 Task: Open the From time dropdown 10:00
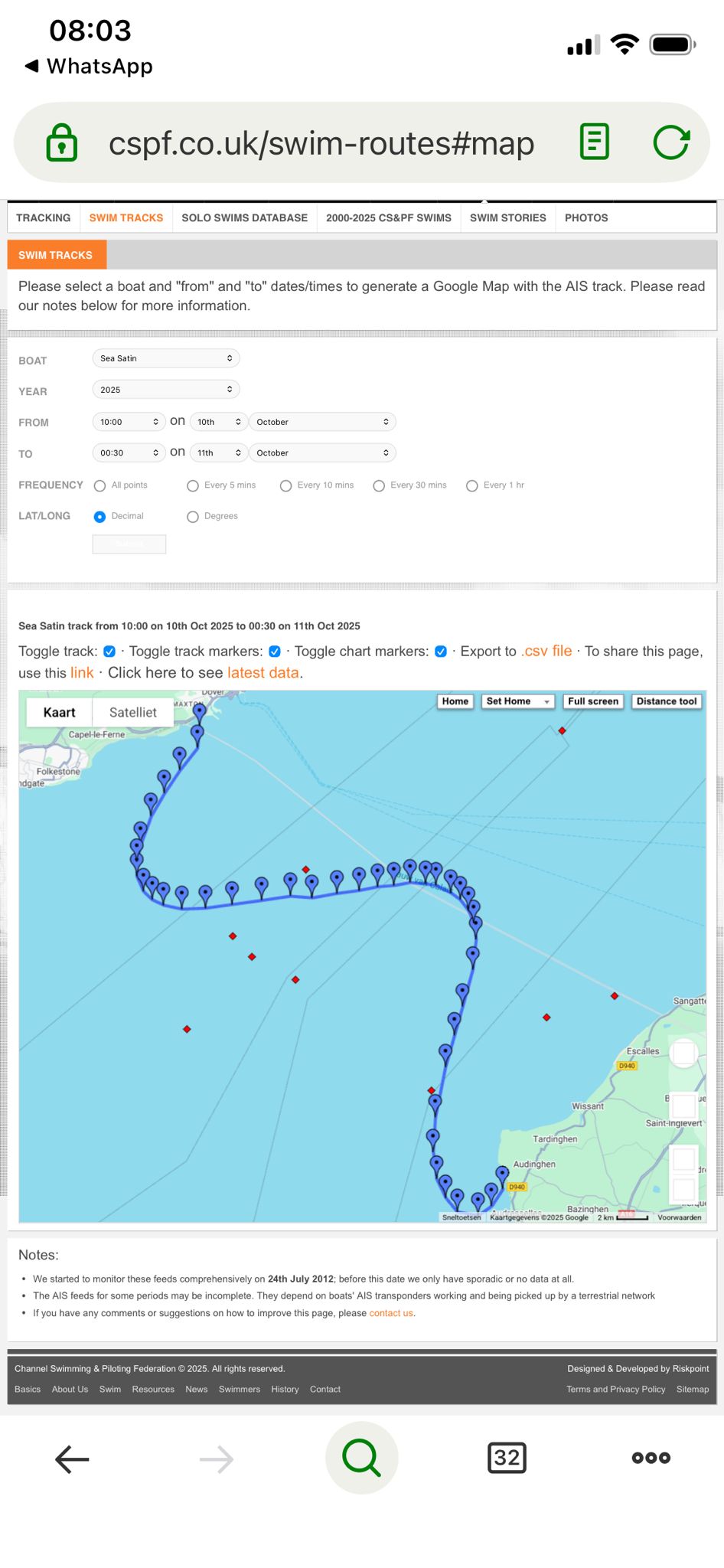coord(129,422)
